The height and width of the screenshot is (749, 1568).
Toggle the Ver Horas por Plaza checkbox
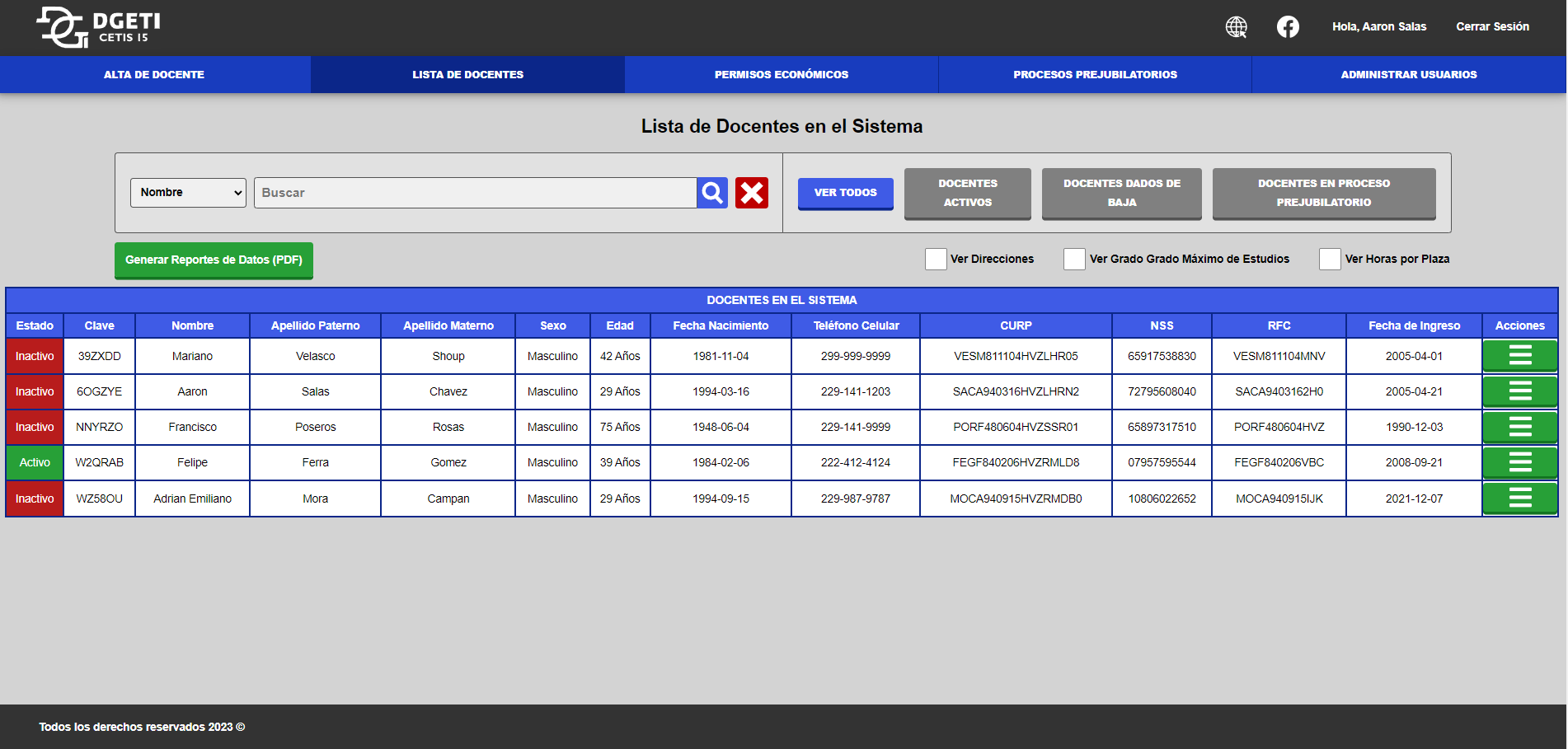1329,259
